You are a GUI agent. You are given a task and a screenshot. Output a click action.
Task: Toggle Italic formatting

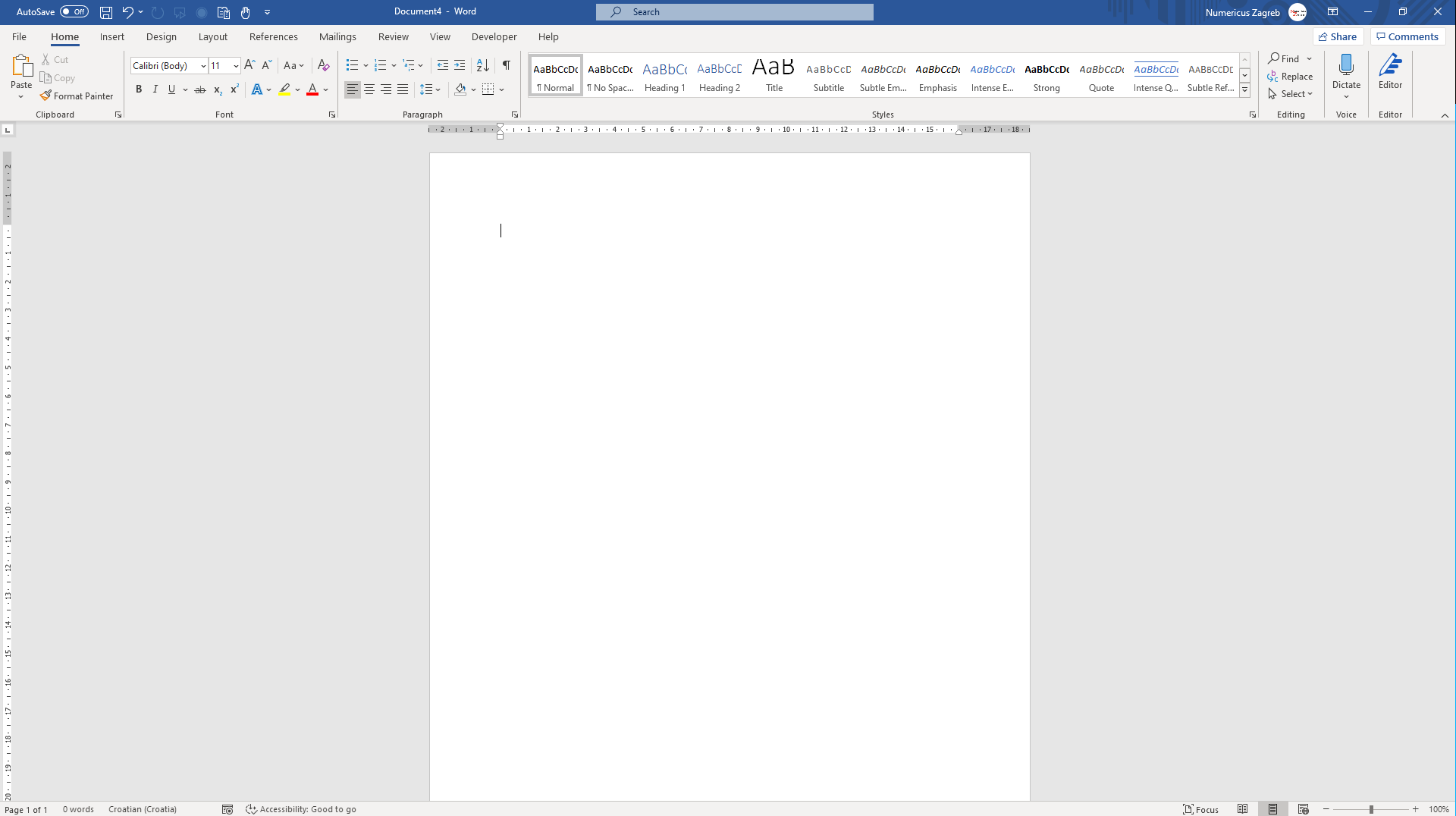coord(155,89)
